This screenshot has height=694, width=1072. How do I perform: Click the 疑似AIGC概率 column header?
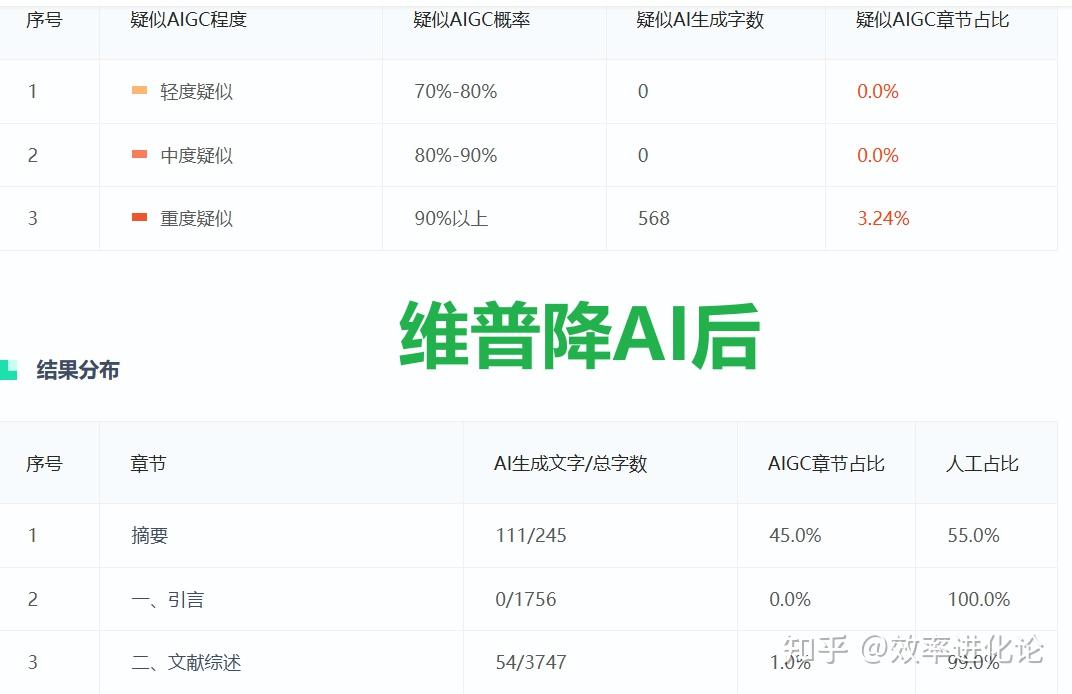coord(472,20)
